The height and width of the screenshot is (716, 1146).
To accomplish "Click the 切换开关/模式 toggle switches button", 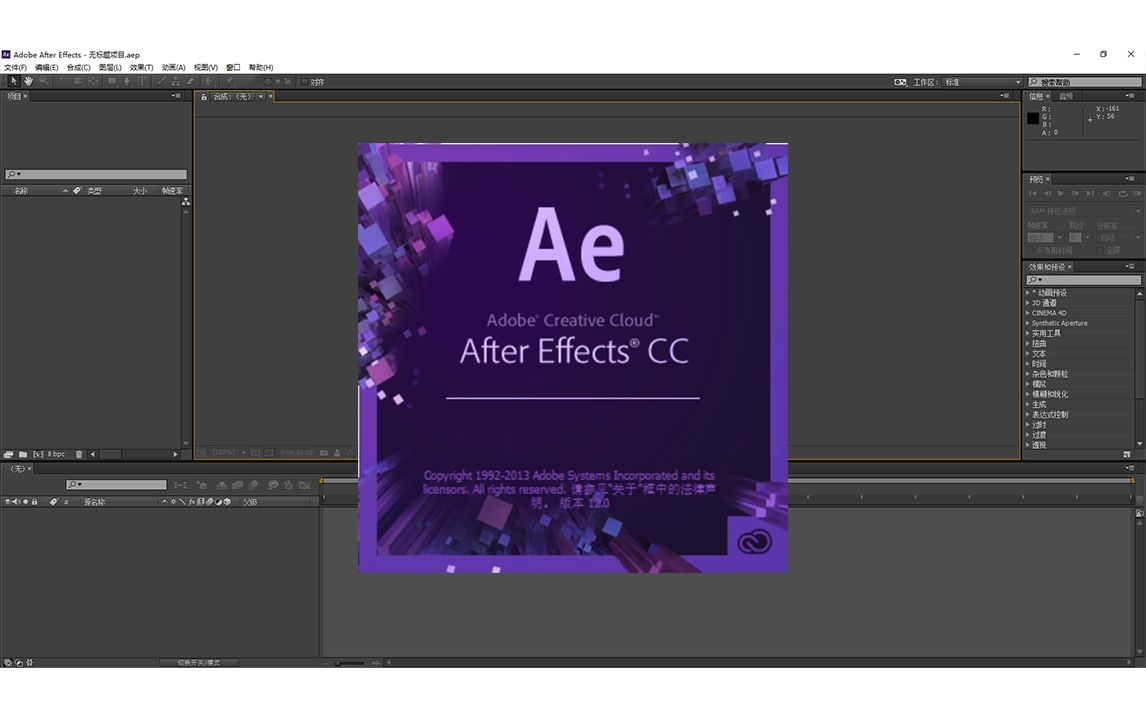I will tap(198, 663).
